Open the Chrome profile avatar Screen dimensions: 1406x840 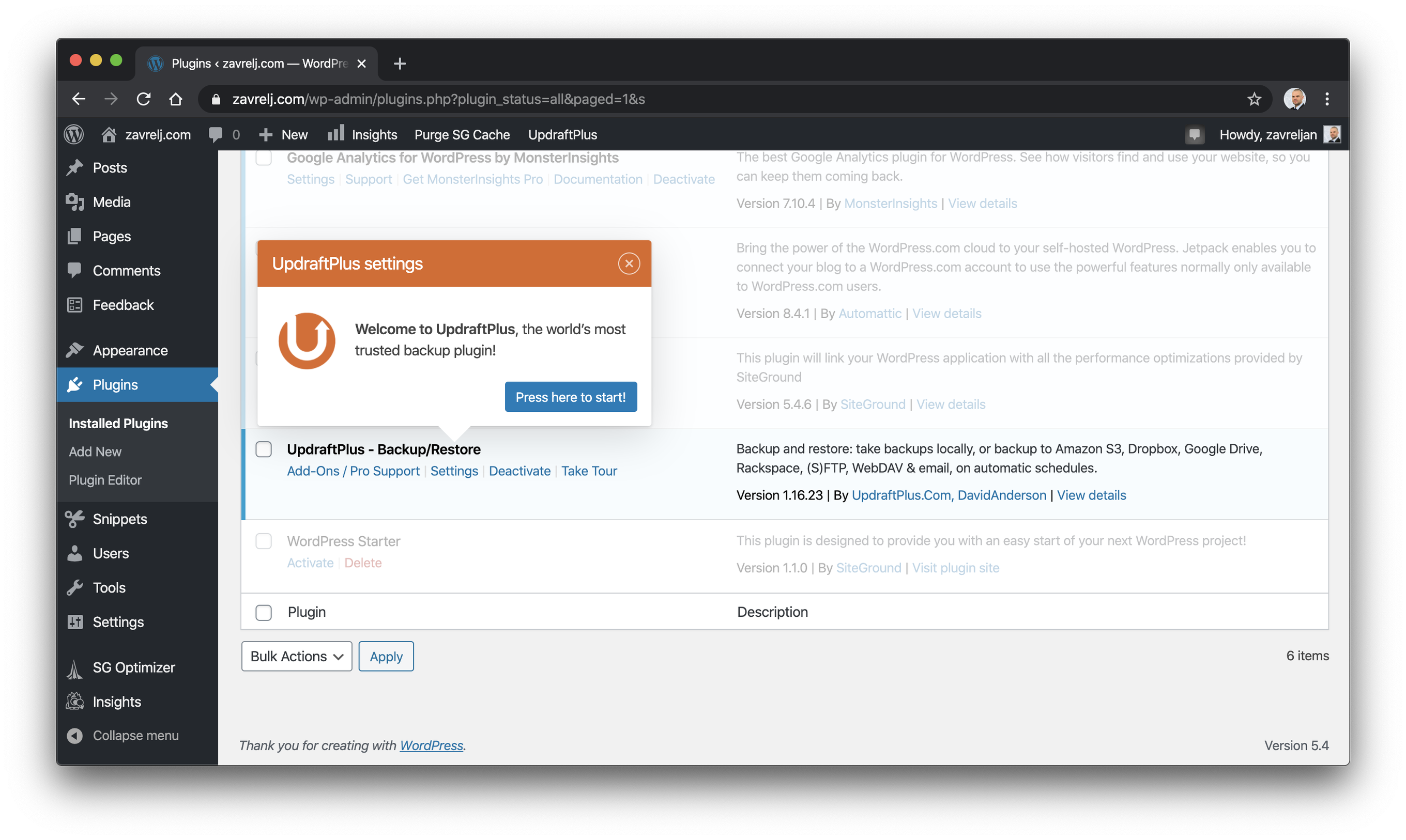[x=1294, y=99]
